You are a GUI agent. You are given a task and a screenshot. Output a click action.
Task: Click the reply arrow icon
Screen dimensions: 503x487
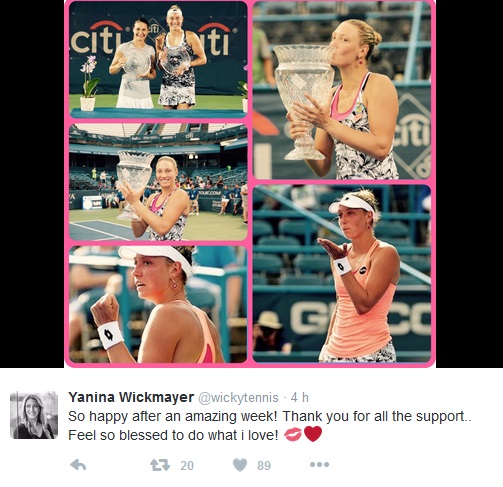click(78, 465)
